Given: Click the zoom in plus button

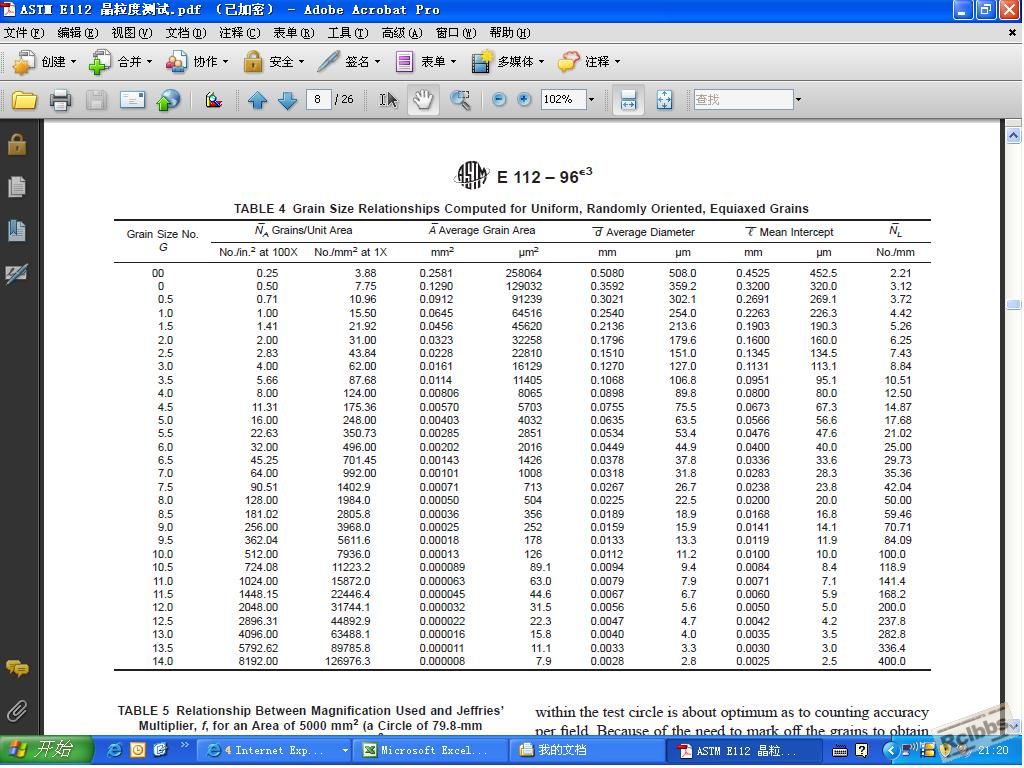Looking at the screenshot, I should (x=524, y=99).
